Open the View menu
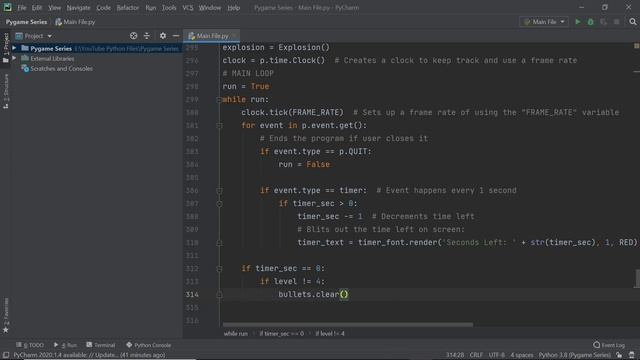The height and width of the screenshot is (360, 640). 54,8
